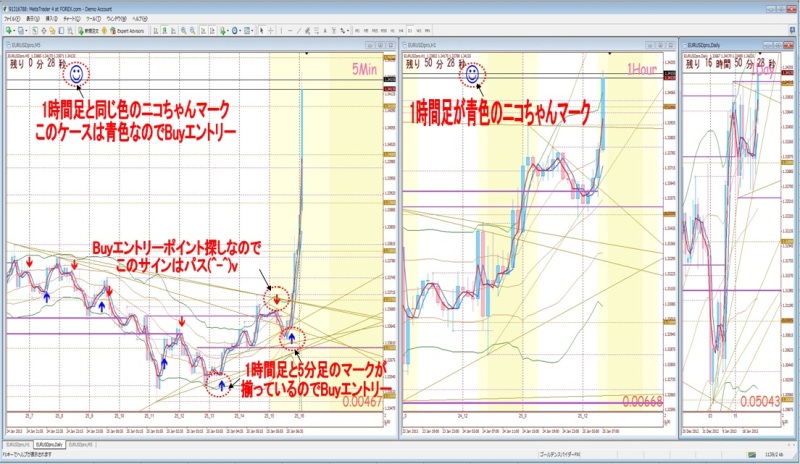The width and height of the screenshot is (800, 464).
Task: Open the ウィンドウ(W) menu
Action: click(x=116, y=19)
